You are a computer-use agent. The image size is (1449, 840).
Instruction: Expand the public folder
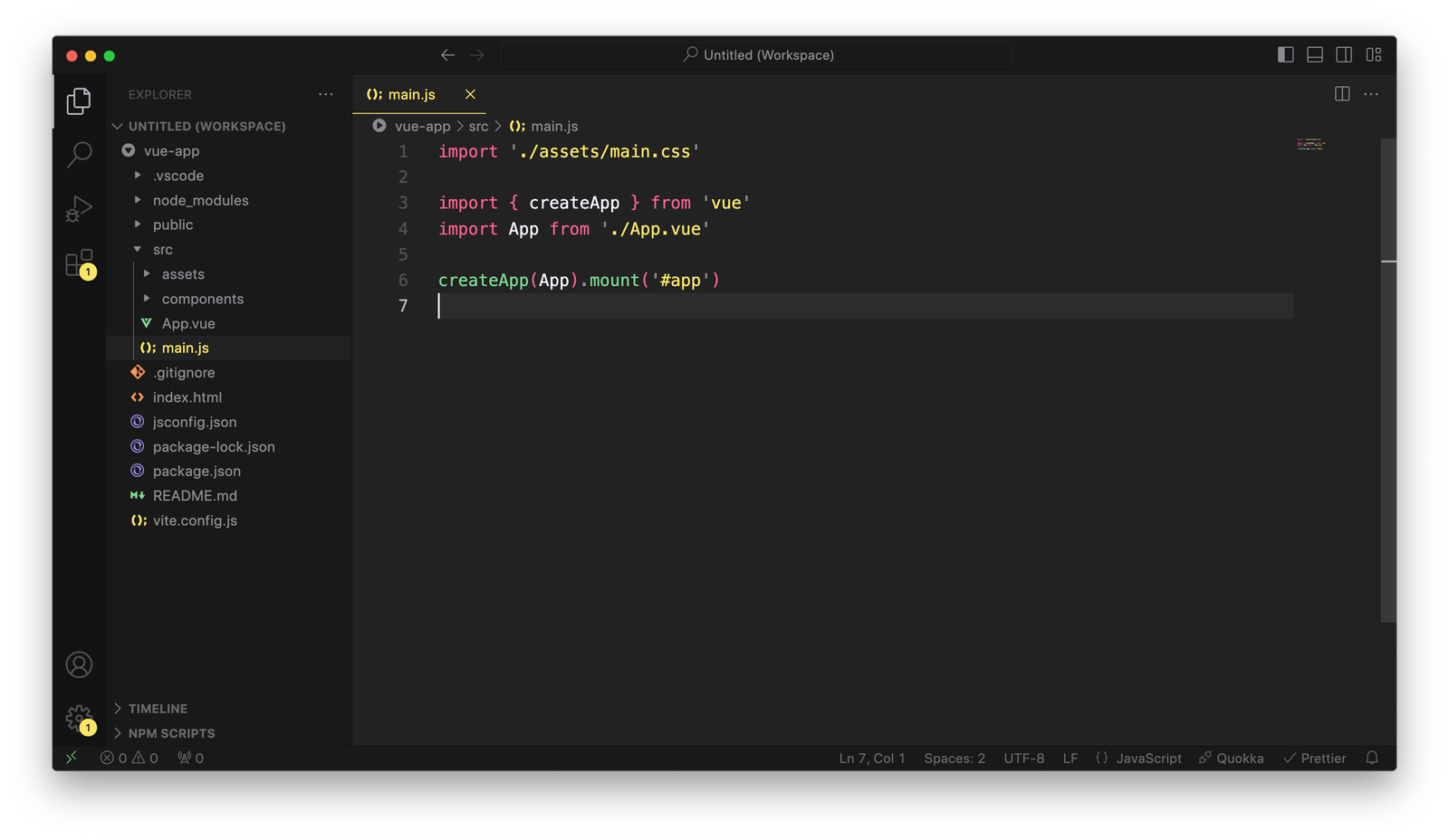click(x=138, y=224)
